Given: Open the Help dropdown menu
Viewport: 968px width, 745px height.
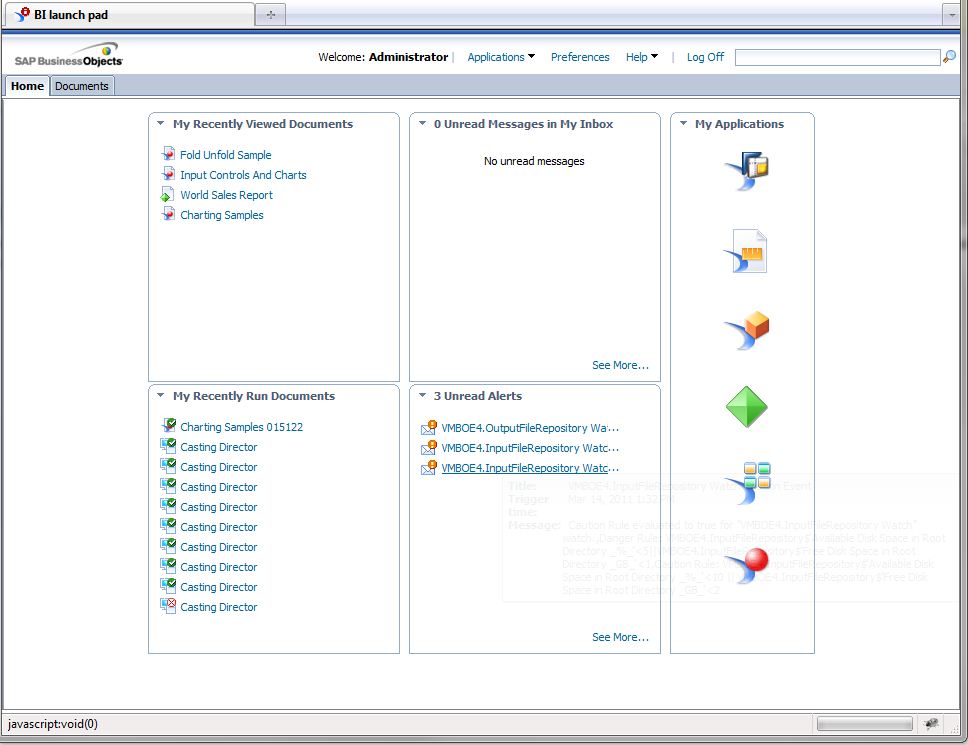Looking at the screenshot, I should (641, 57).
